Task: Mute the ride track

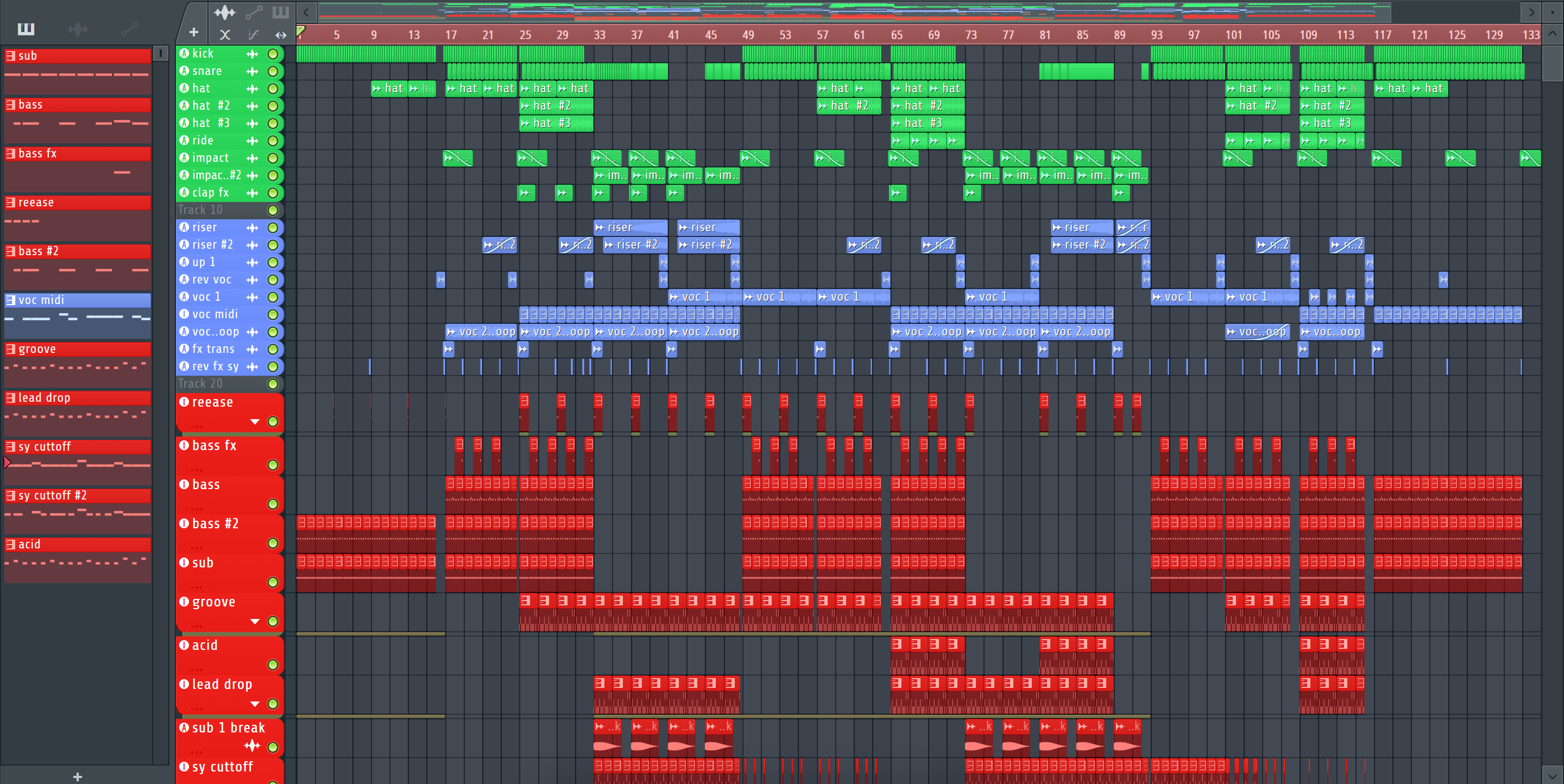Action: [273, 141]
